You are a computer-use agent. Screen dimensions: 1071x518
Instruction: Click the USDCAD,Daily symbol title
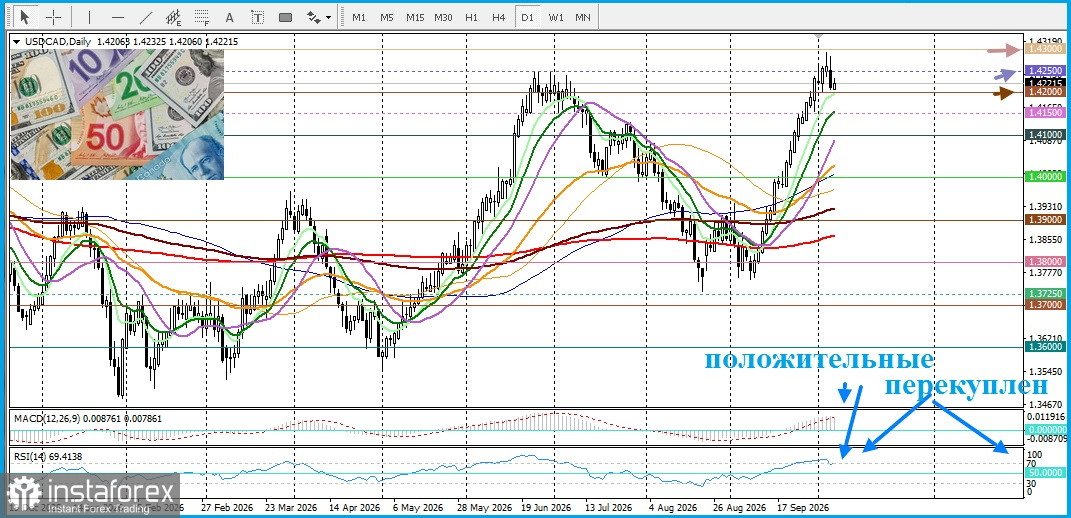[x=57, y=41]
